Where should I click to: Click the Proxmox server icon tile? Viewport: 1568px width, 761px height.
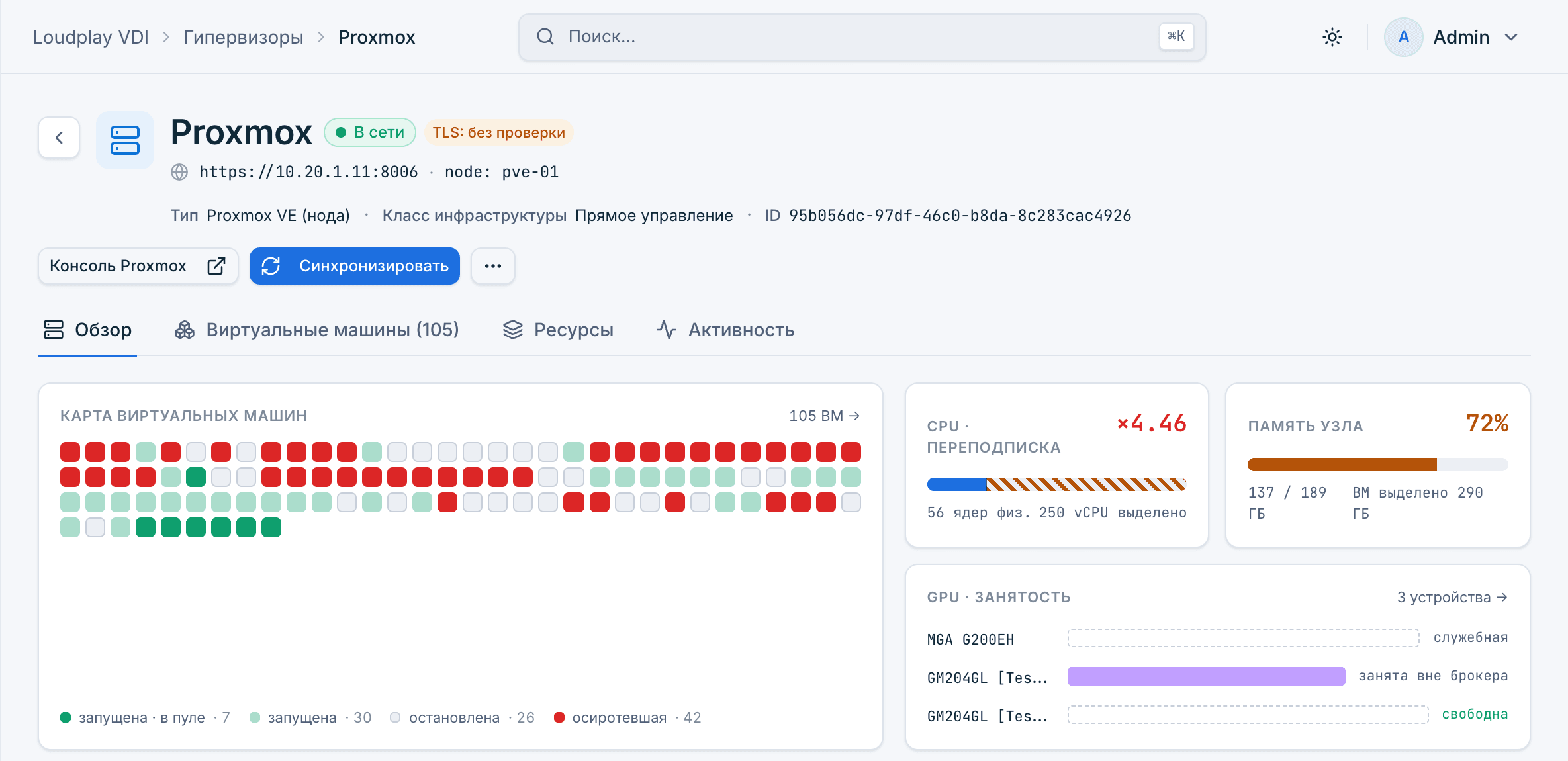click(x=125, y=140)
